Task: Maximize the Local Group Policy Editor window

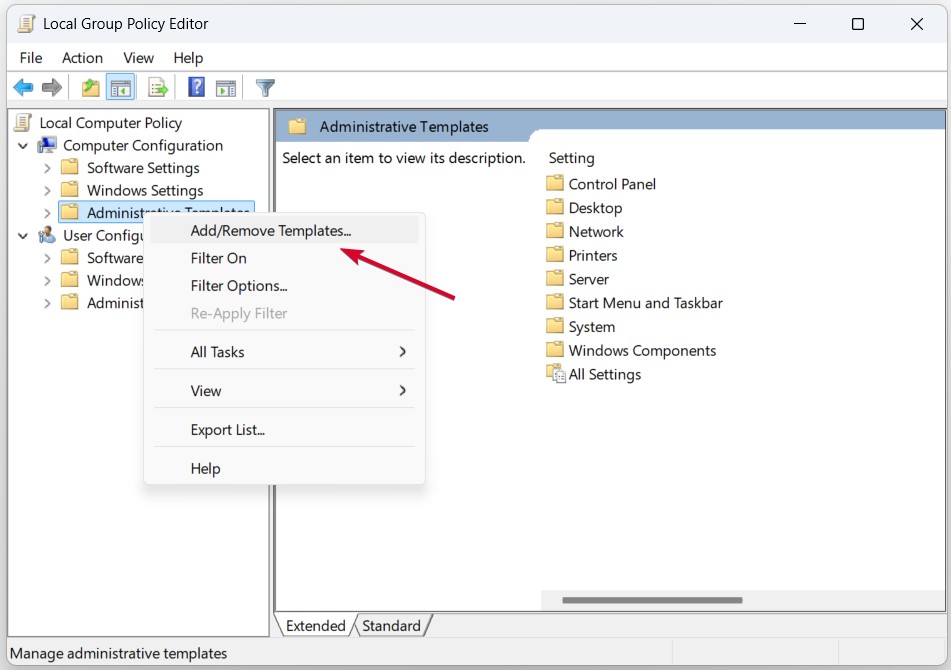Action: click(x=858, y=24)
